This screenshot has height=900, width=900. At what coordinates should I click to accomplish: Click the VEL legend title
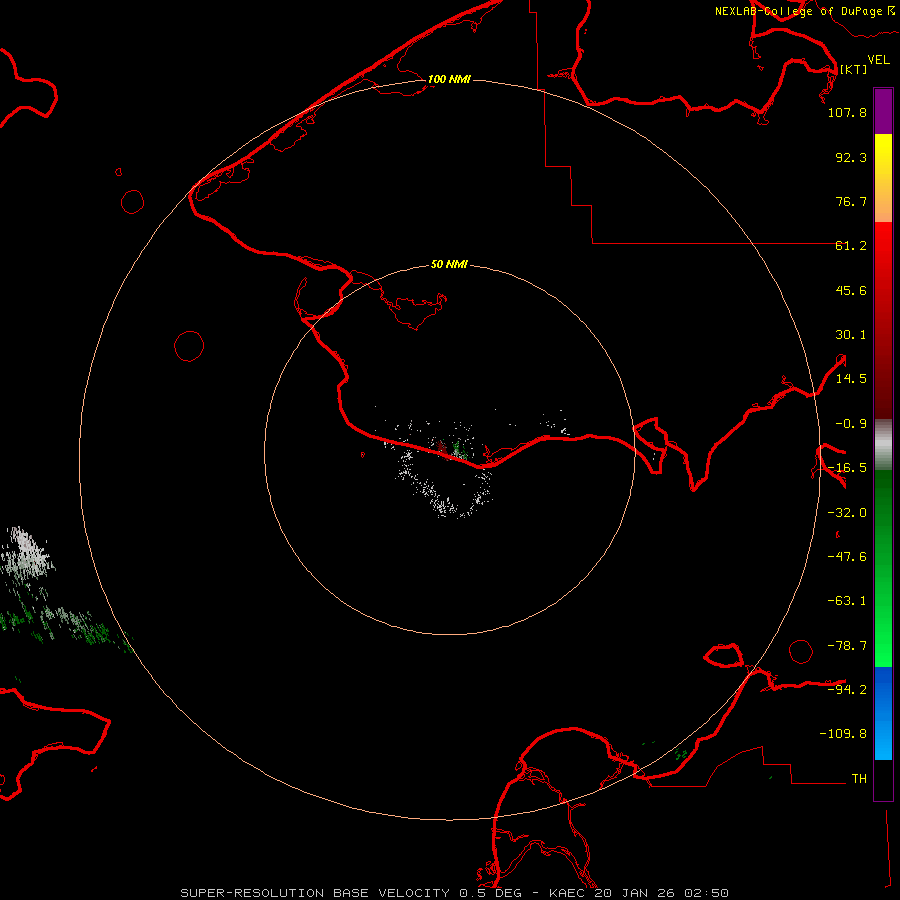(x=878, y=59)
